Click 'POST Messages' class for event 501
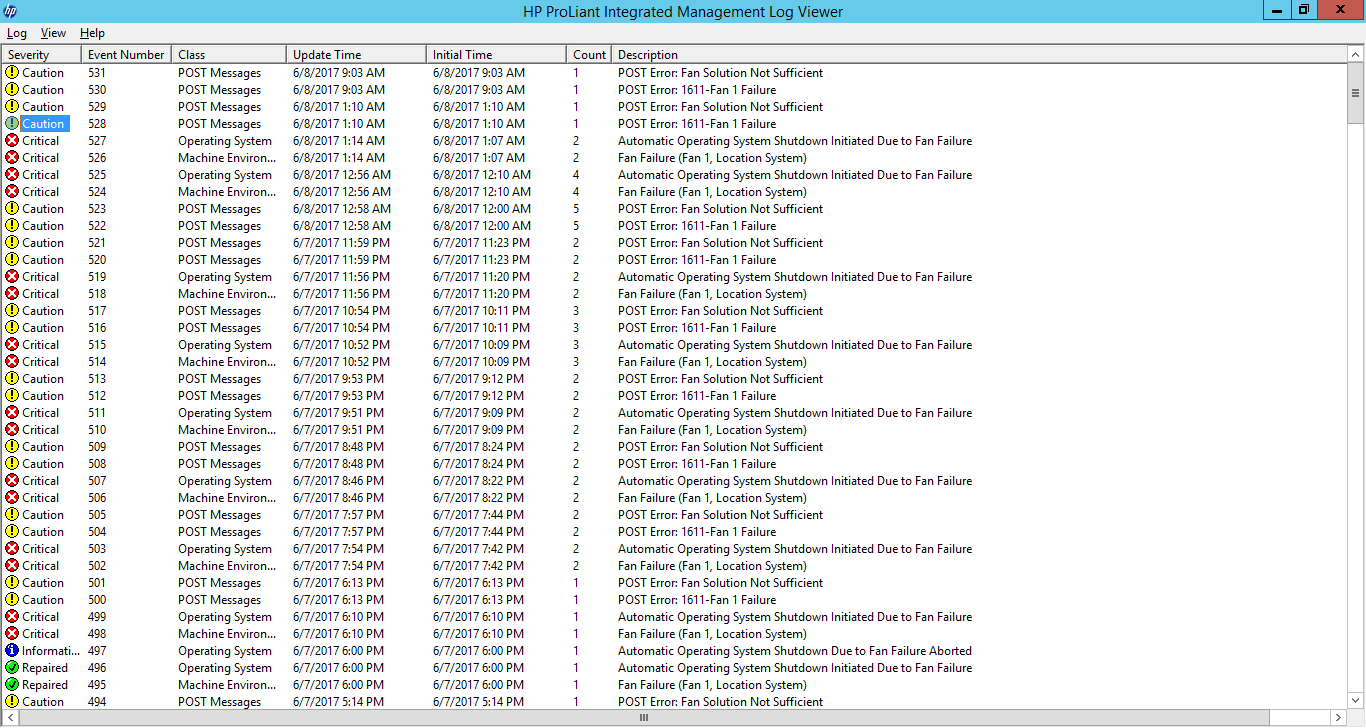The width and height of the screenshot is (1366, 728). (x=220, y=583)
